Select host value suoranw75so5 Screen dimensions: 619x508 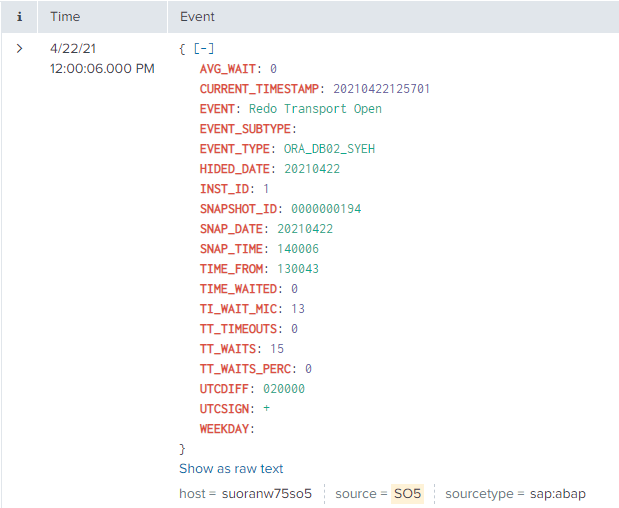click(x=267, y=494)
